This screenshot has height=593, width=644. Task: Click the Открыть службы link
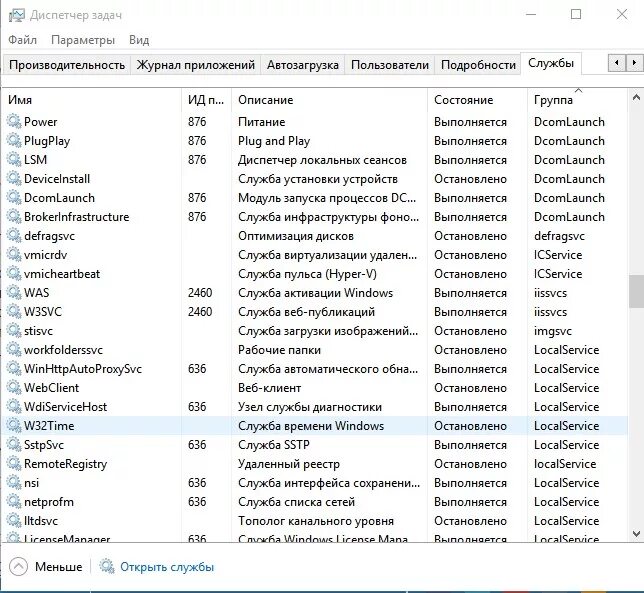click(x=167, y=567)
